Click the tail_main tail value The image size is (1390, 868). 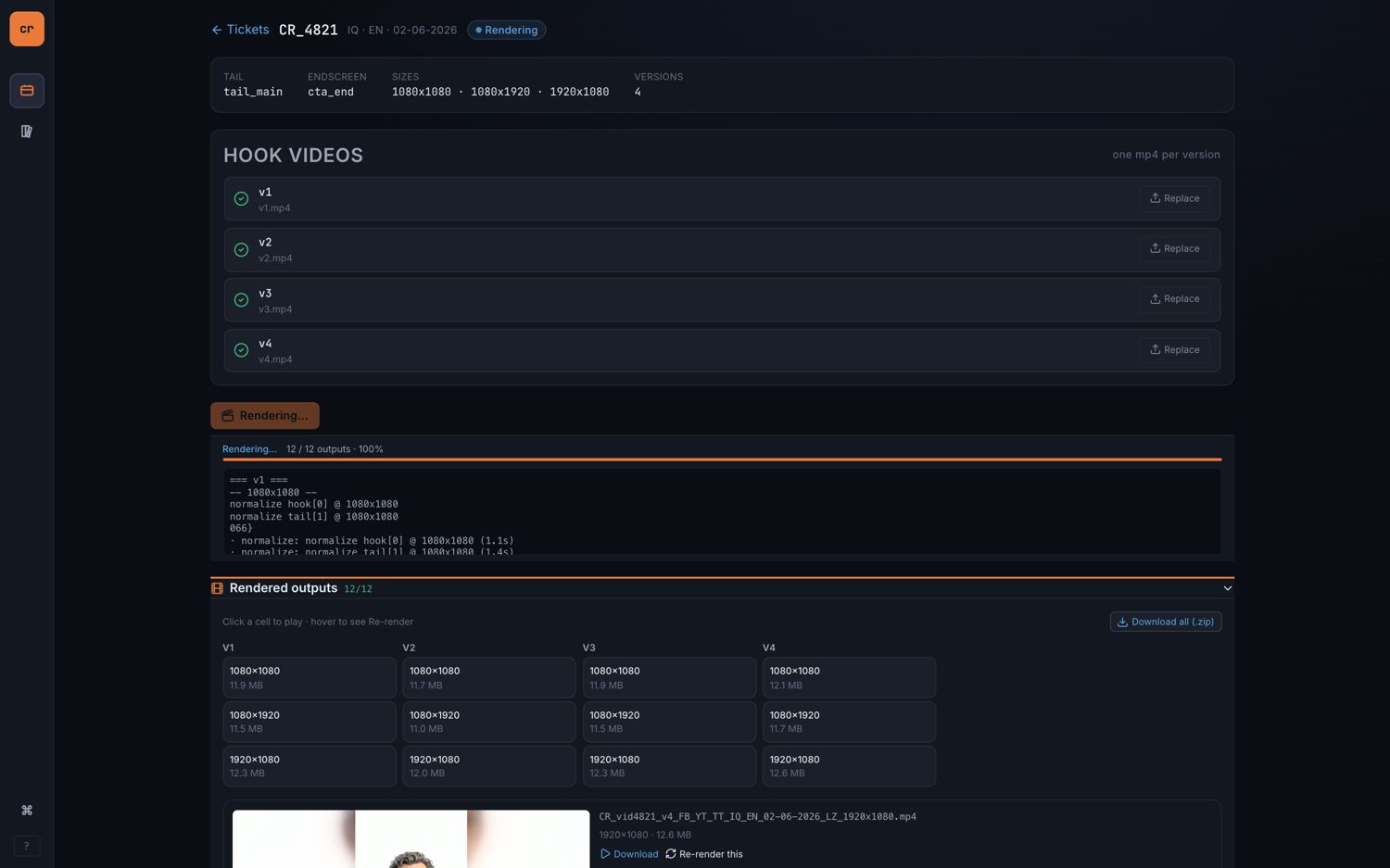coord(253,92)
